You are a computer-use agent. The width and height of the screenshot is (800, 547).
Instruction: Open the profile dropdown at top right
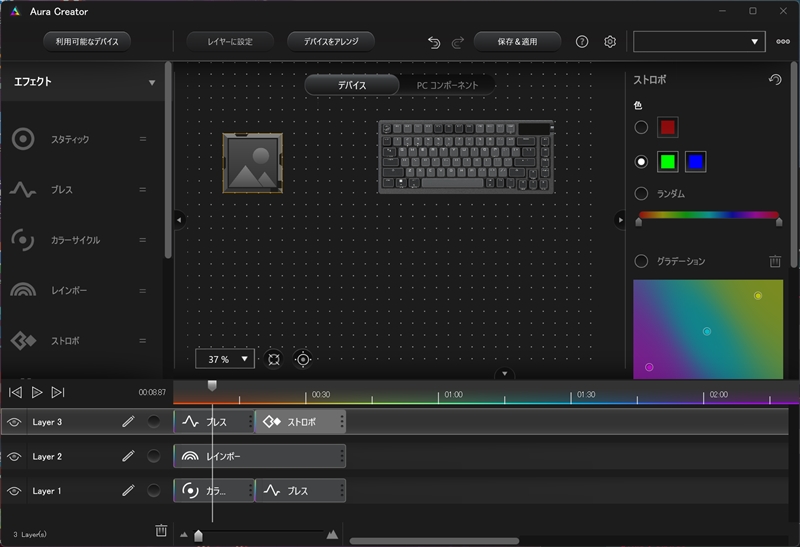[x=699, y=42]
